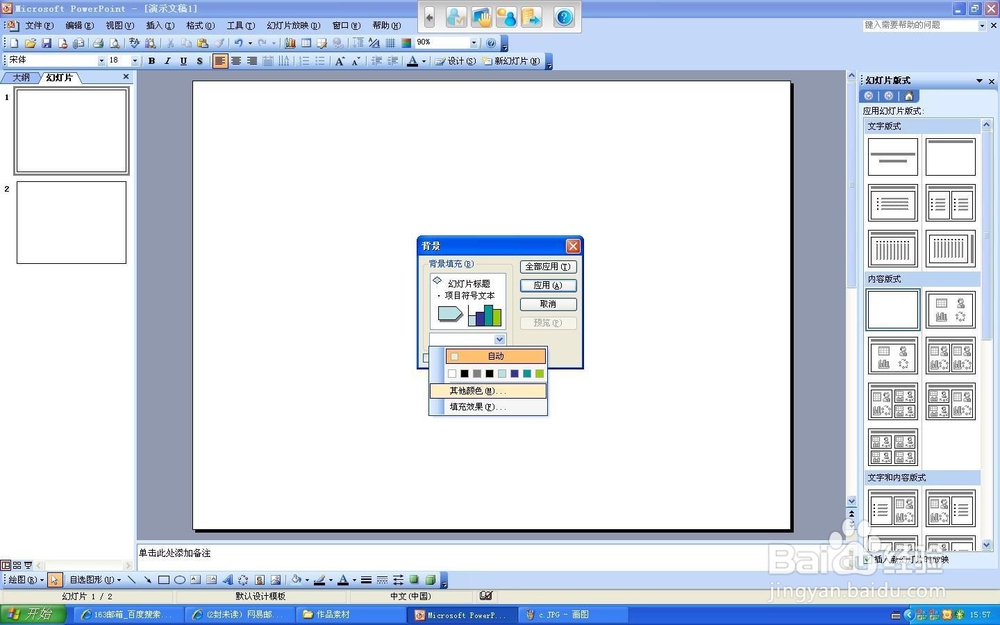Click the Insert Diagram icon

244,580
